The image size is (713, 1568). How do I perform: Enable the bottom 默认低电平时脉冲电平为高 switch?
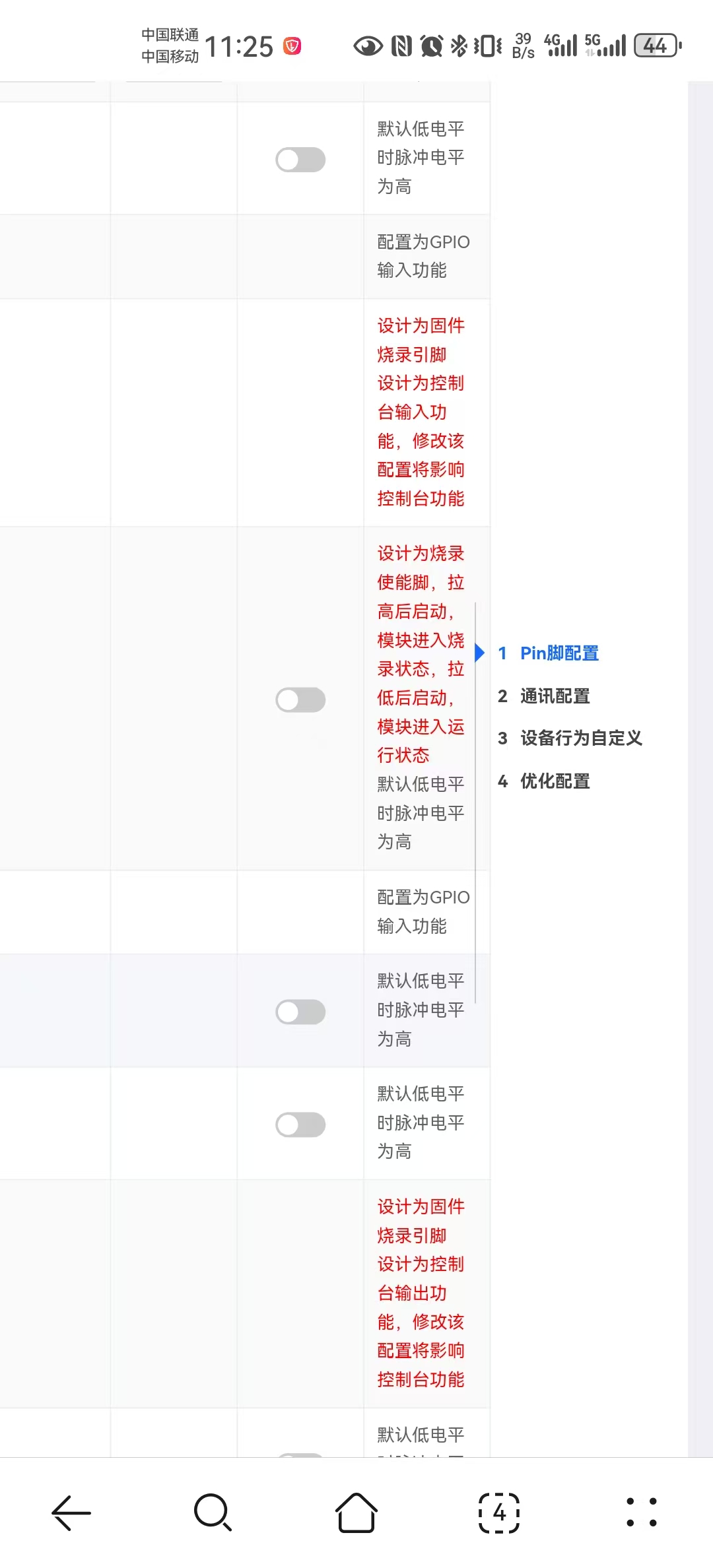[x=300, y=1125]
